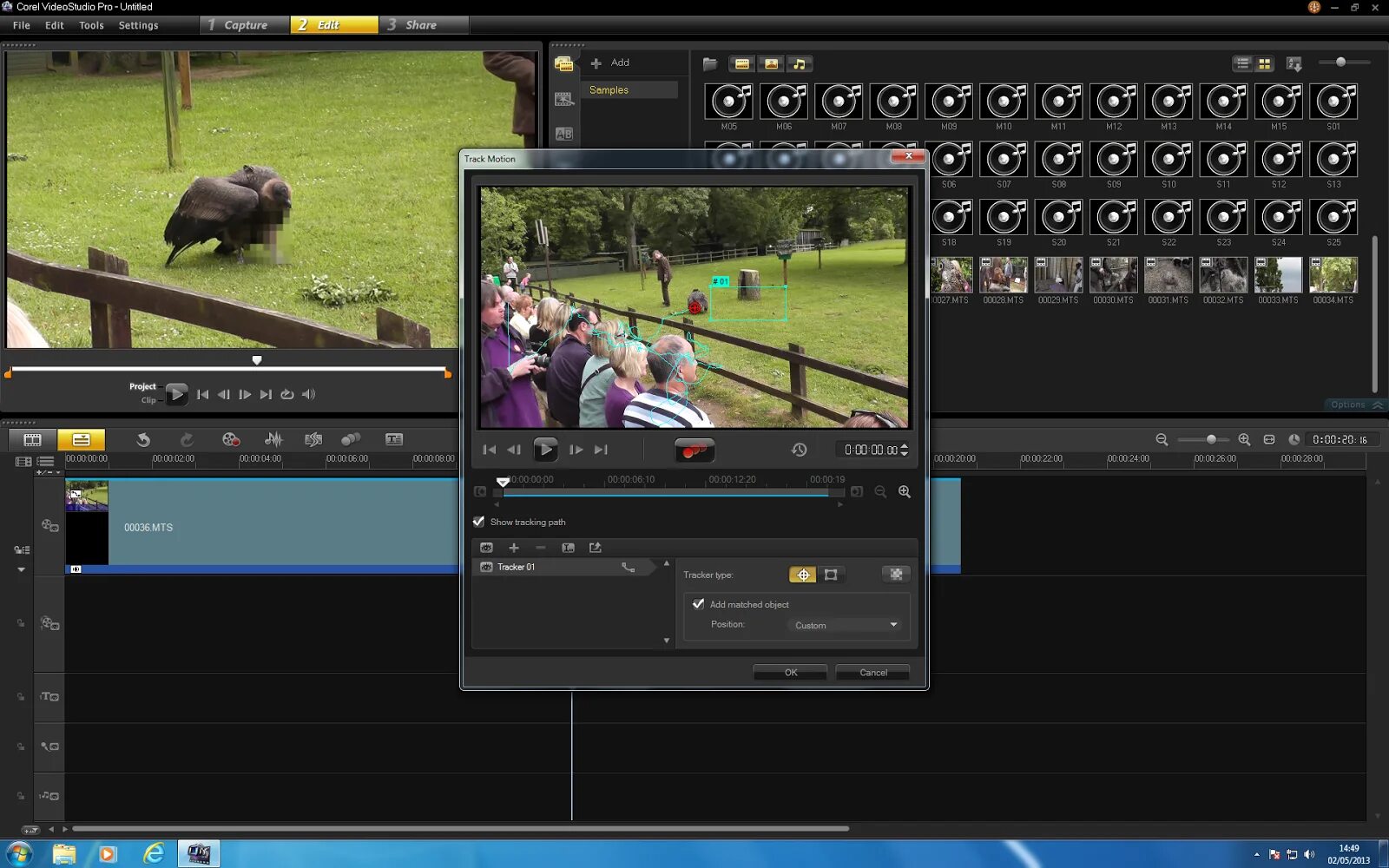Screen dimensions: 1389x868
Task: Click the rename tracker icon
Action: (568, 548)
